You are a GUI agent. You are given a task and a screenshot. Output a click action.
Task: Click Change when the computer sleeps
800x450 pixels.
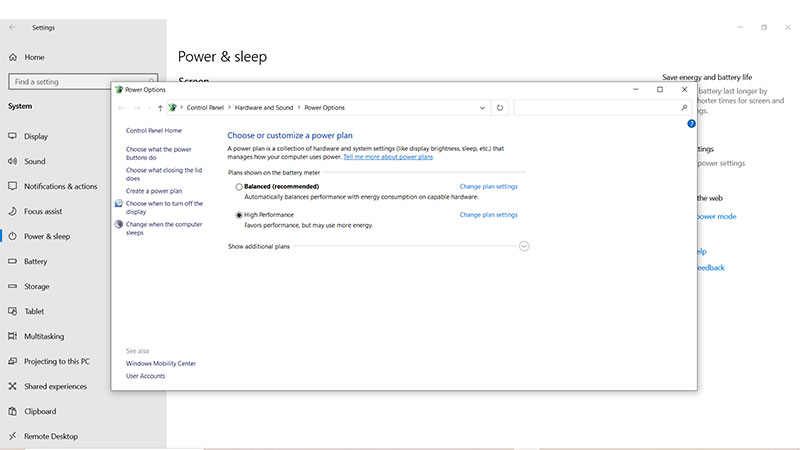pyautogui.click(x=164, y=229)
